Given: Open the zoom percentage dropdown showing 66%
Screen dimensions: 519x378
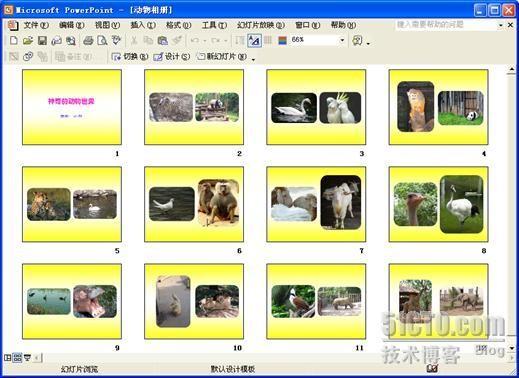Looking at the screenshot, I should click(x=342, y=40).
